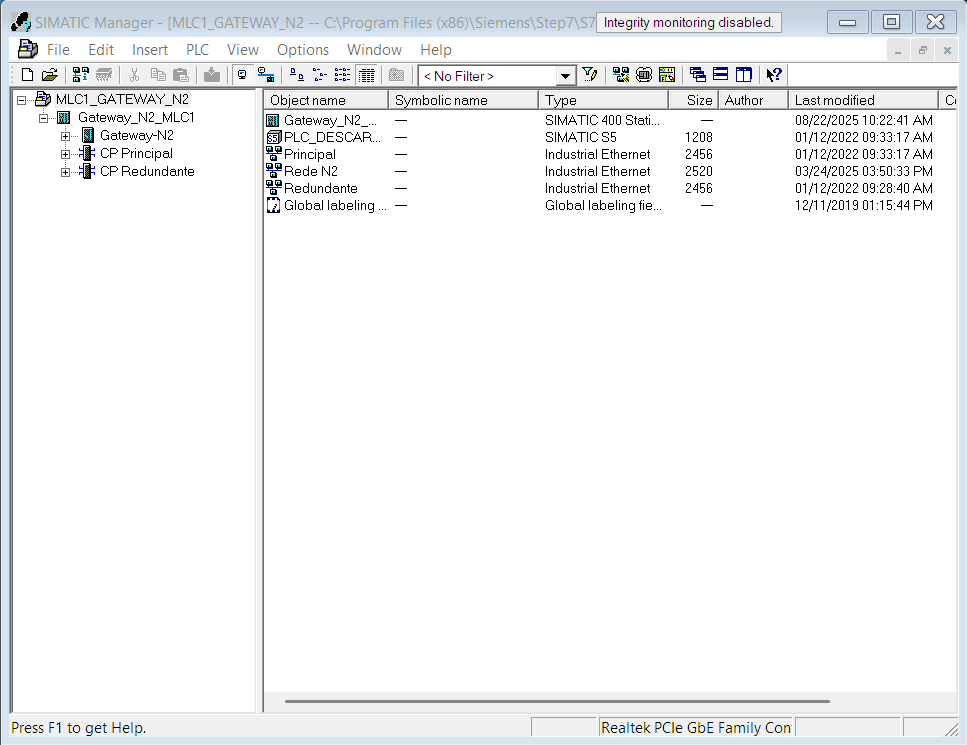Click the 'SIMATIC S5' type cell
Screen dimensions: 967x745
pos(580,137)
